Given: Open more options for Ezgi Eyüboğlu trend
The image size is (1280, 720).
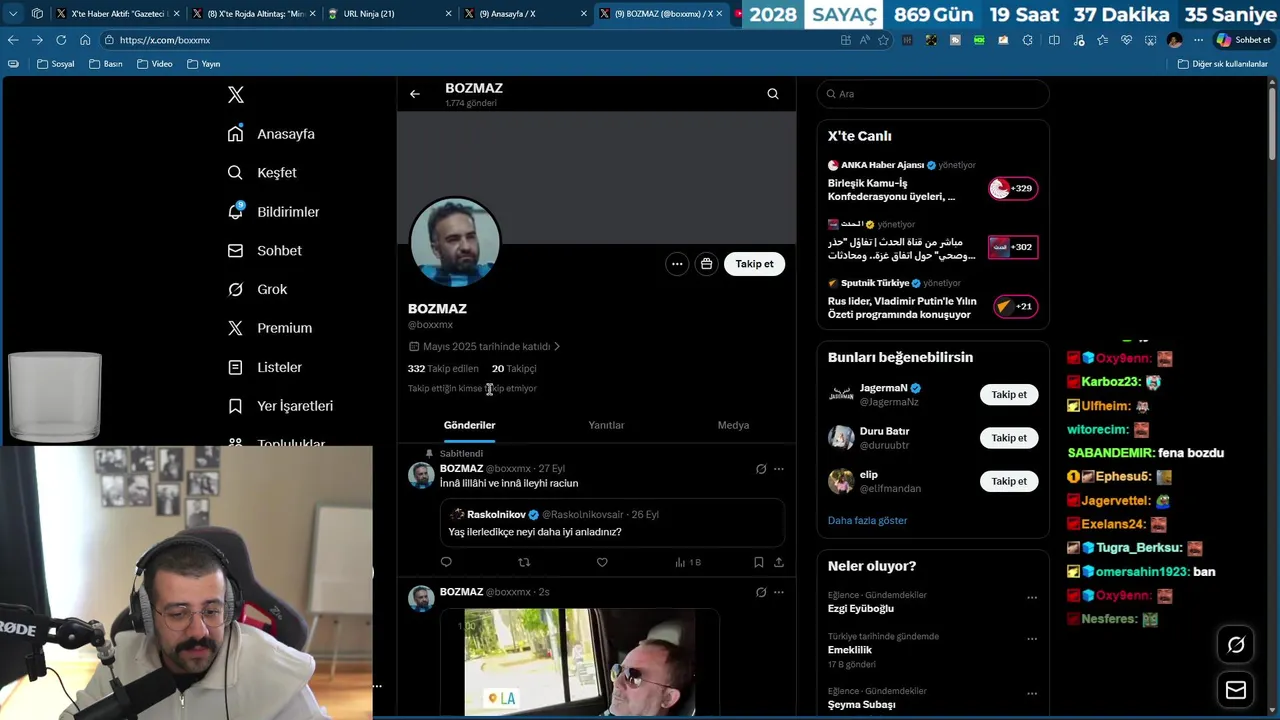Looking at the screenshot, I should click(1032, 598).
